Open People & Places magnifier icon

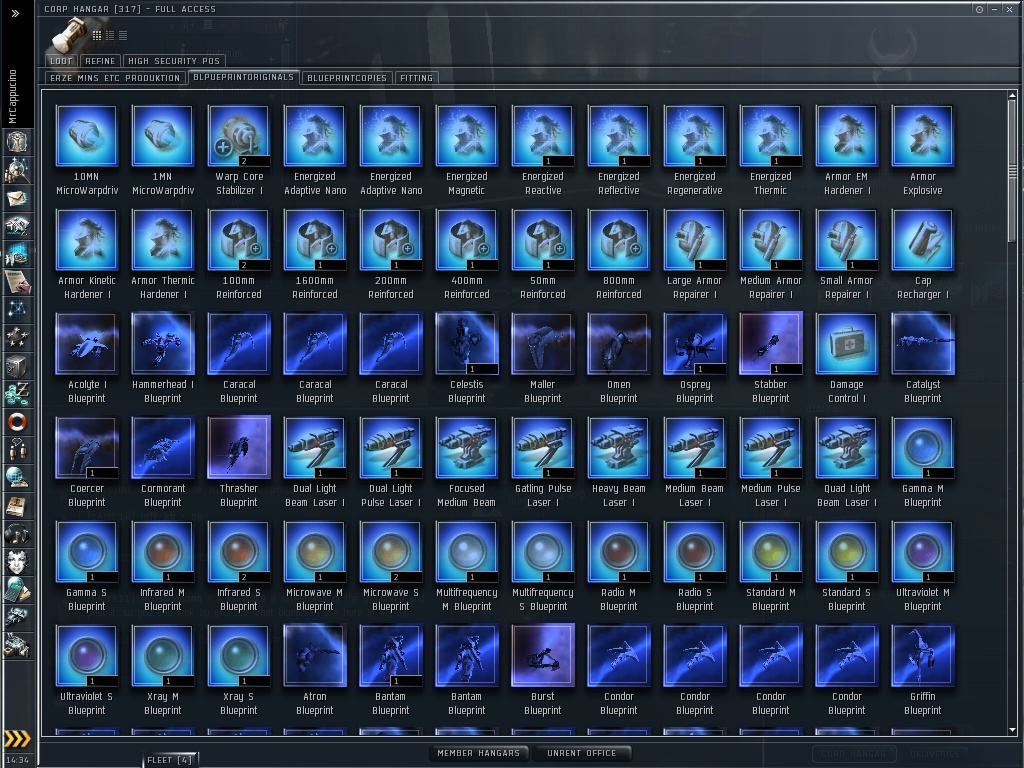pyautogui.click(x=16, y=170)
